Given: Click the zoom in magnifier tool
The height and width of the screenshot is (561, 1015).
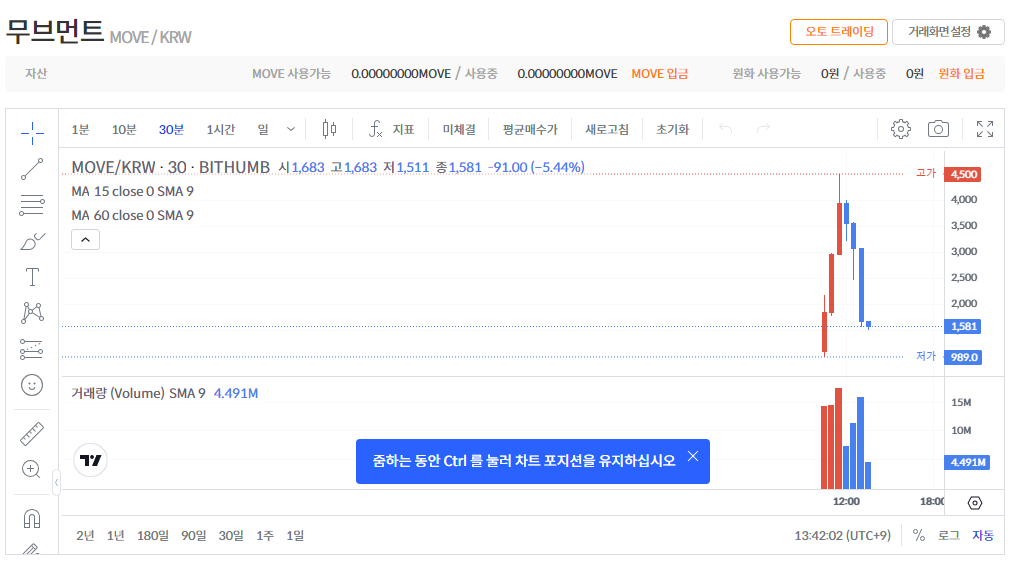Looking at the screenshot, I should pyautogui.click(x=32, y=469).
